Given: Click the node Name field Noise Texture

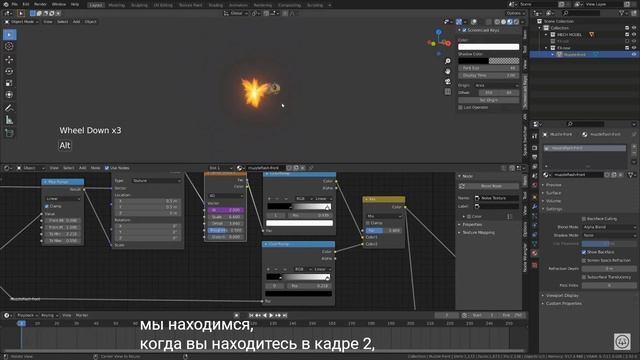Looking at the screenshot, I should click(496, 198).
